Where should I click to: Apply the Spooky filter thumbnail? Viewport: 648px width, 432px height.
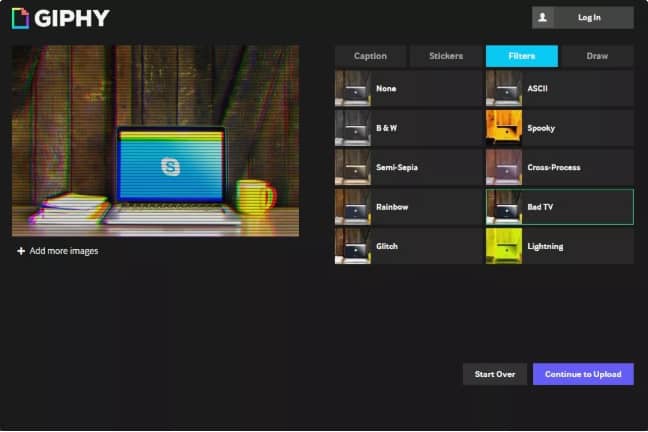pos(504,128)
